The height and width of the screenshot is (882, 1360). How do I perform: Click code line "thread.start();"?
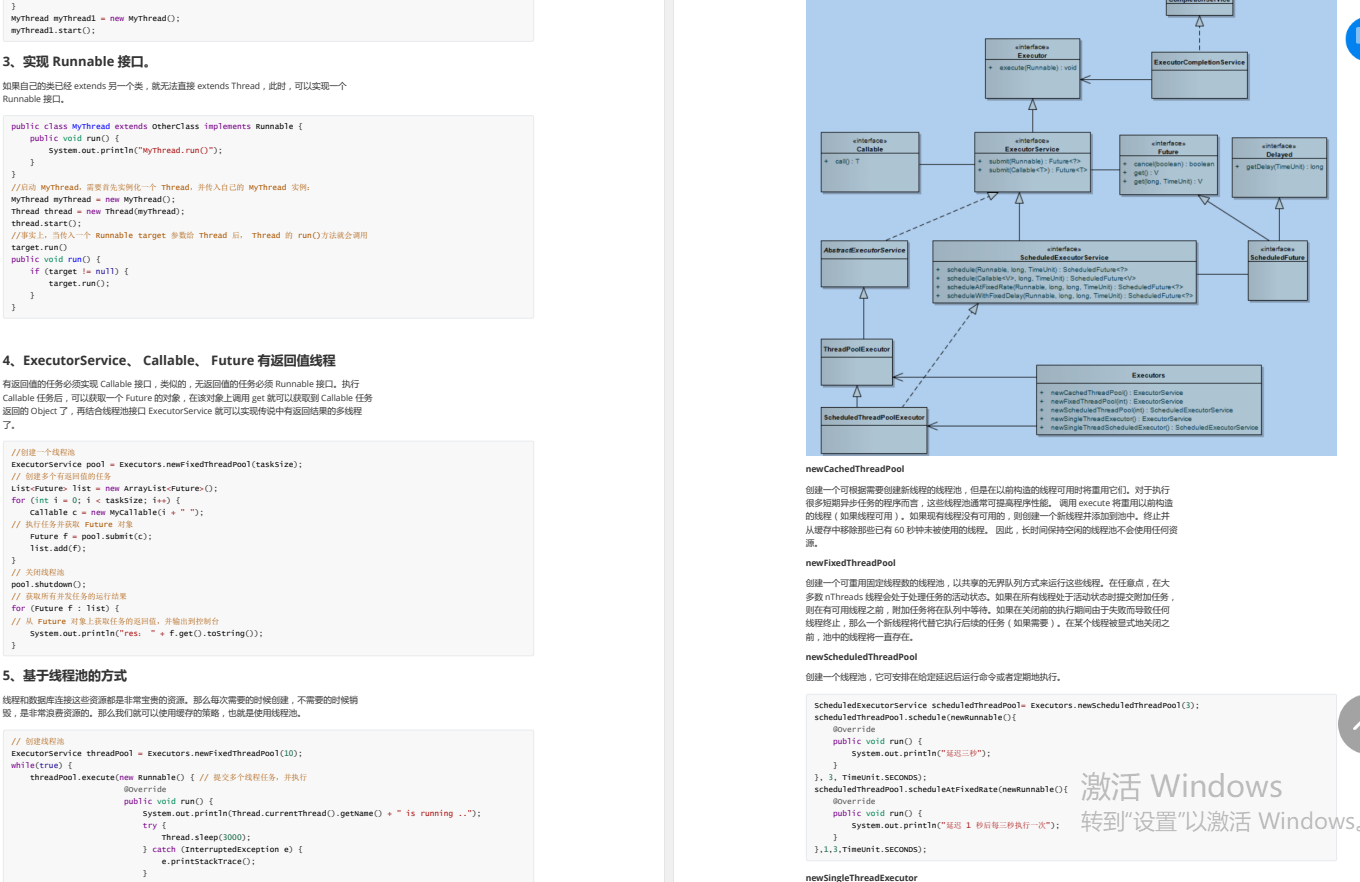(46, 223)
